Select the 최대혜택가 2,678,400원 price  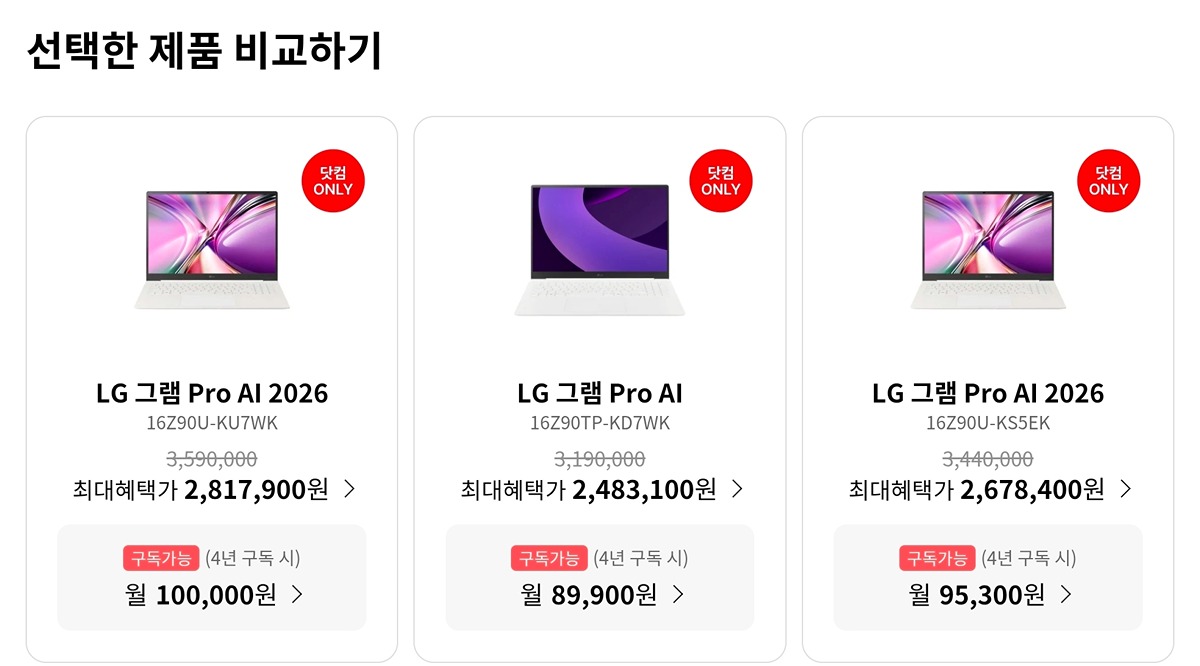click(x=976, y=489)
